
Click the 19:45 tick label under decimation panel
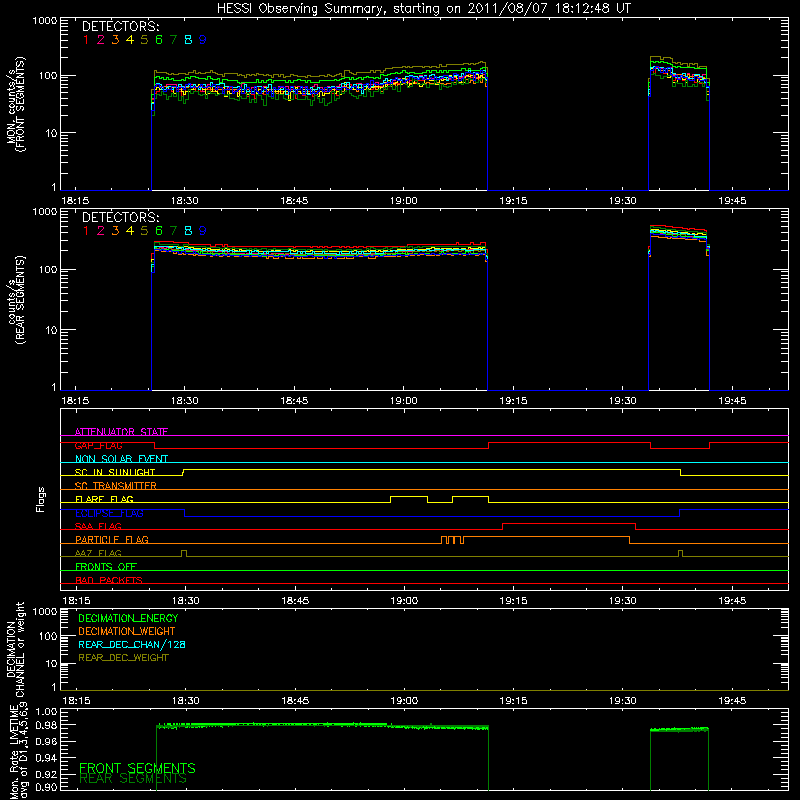(x=732, y=701)
